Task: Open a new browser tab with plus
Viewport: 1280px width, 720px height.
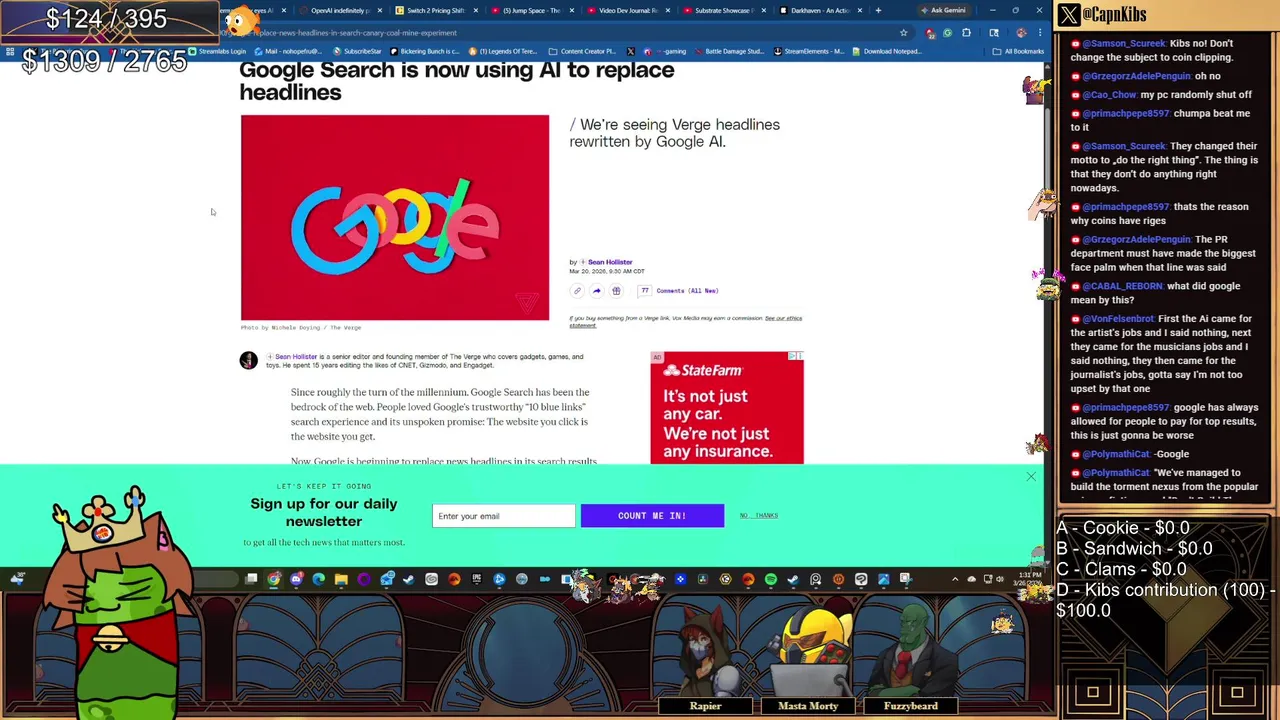Action: (878, 11)
